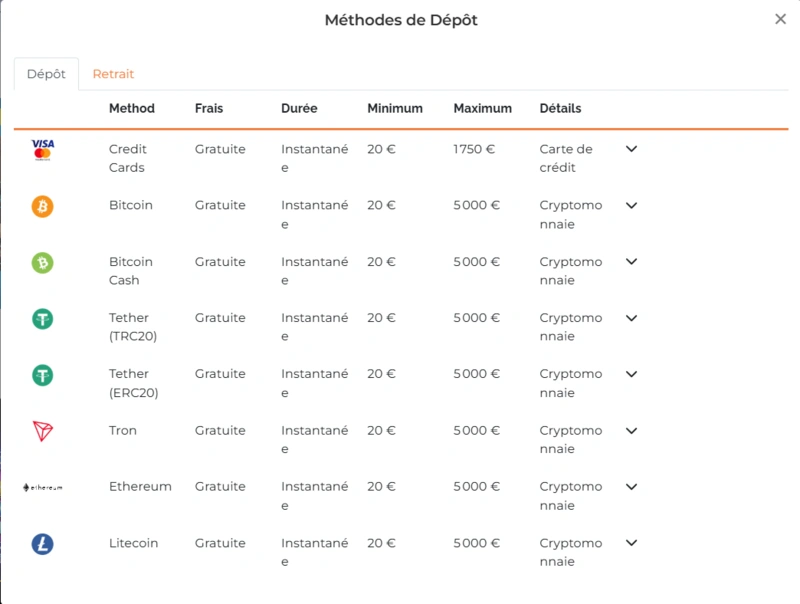Expand details for Credit Cards row

[x=631, y=149]
